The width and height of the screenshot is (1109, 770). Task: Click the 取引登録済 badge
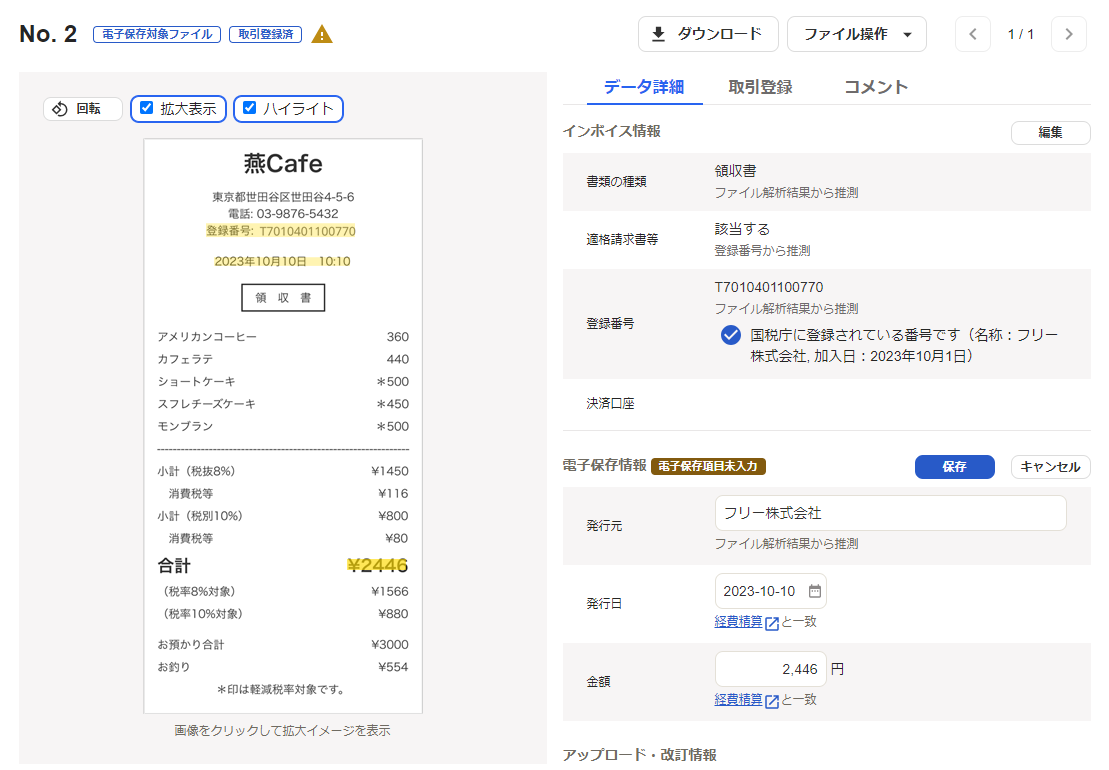pos(265,34)
